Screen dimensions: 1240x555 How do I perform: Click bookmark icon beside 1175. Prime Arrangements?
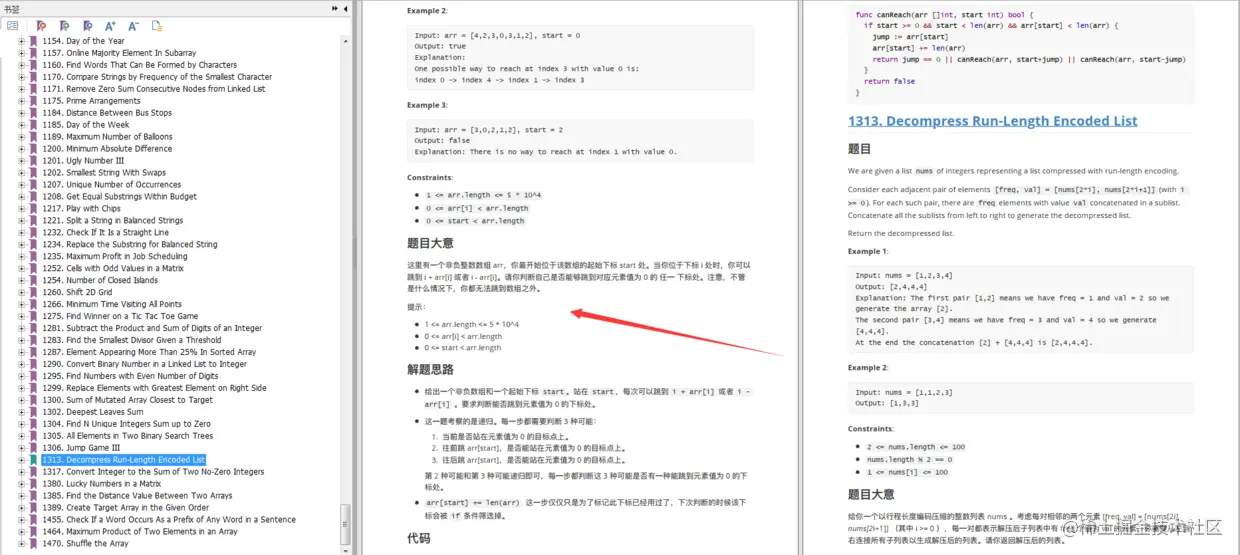[33, 101]
